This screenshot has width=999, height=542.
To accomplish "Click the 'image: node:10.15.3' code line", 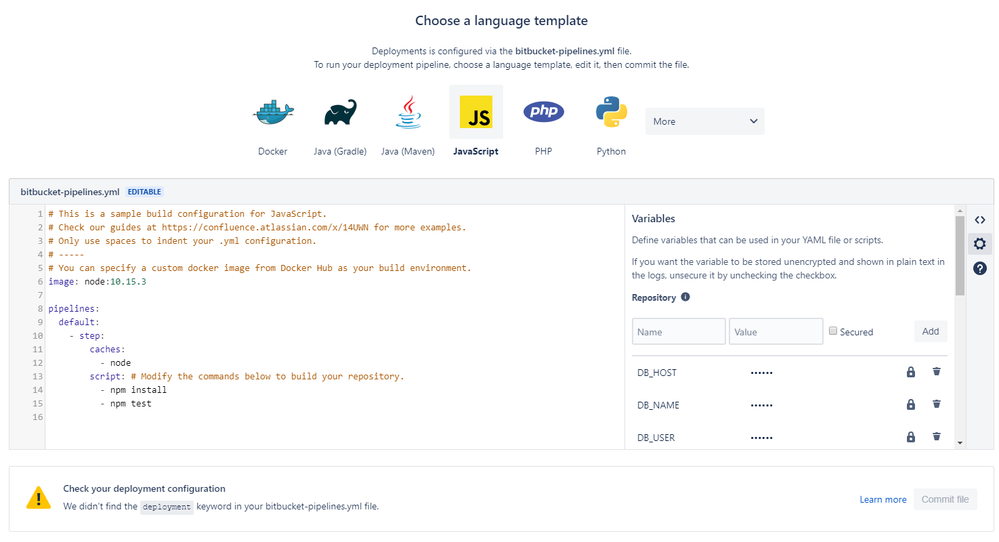I will click(97, 282).
